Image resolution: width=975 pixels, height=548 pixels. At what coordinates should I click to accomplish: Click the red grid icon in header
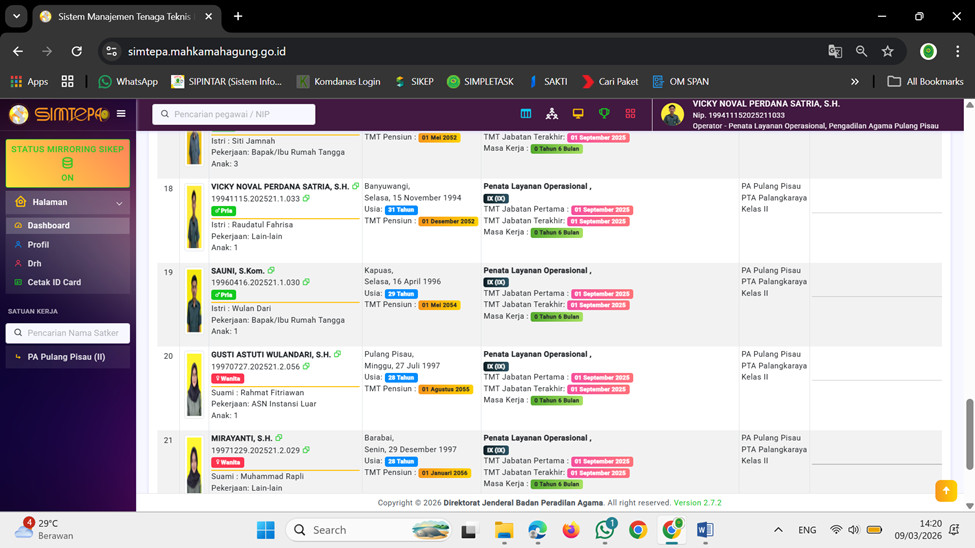(630, 114)
